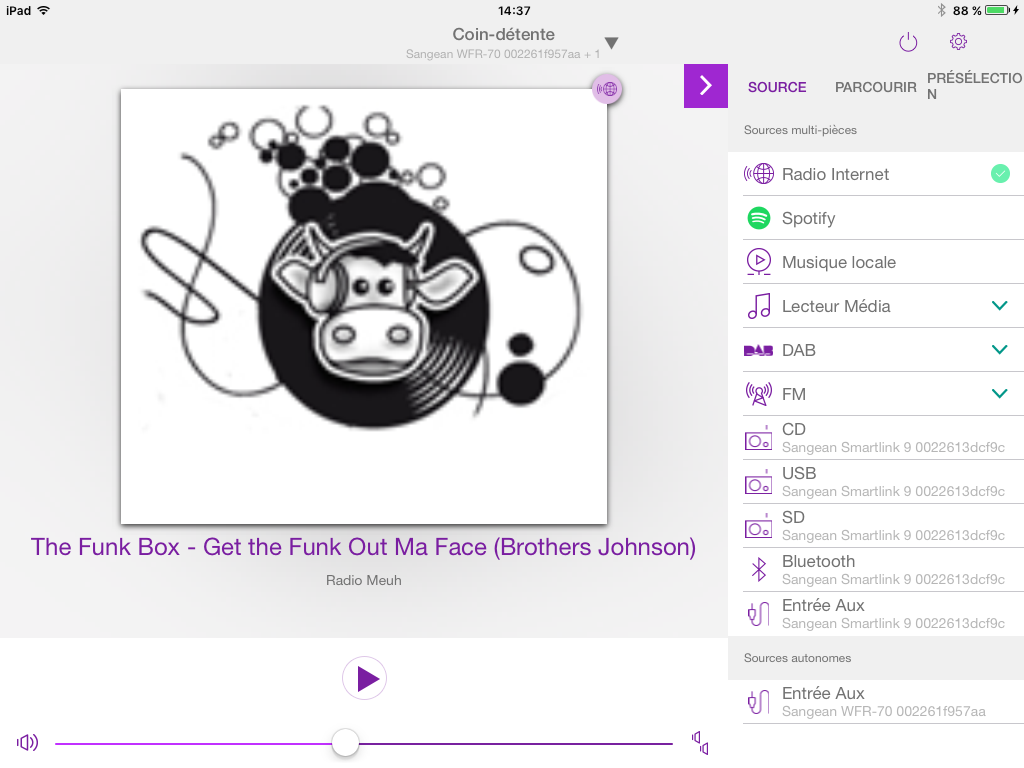Tap the Lecteur Média label
The height and width of the screenshot is (768, 1024).
tap(836, 306)
